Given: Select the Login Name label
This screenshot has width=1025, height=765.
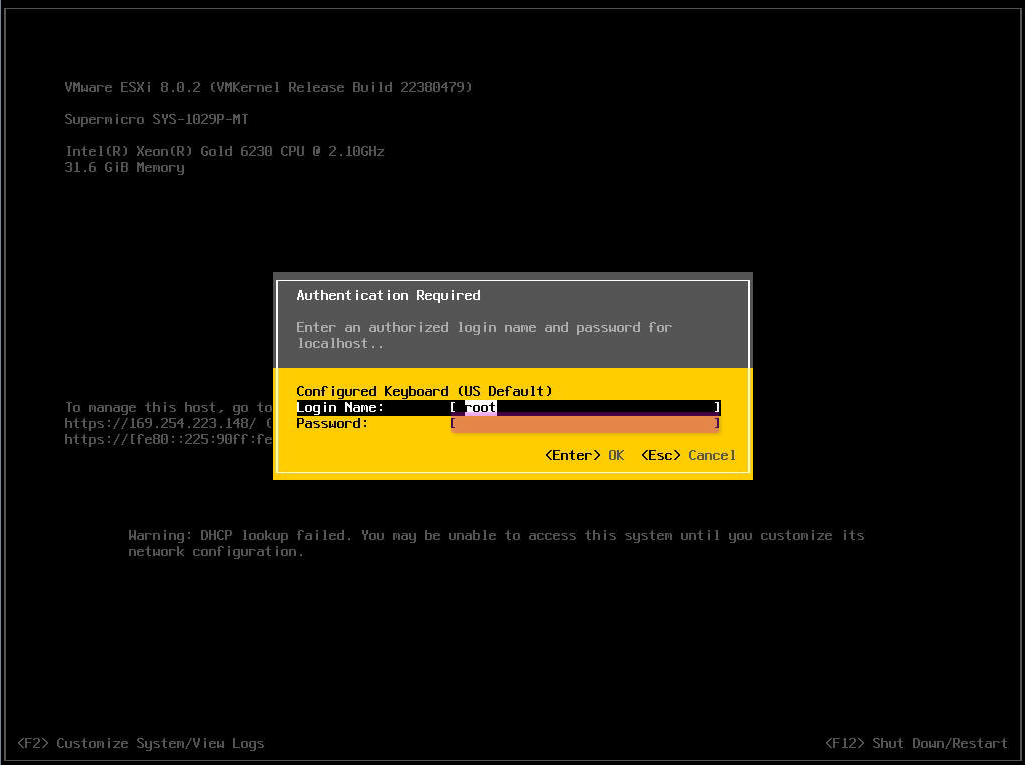Looking at the screenshot, I should tap(340, 407).
